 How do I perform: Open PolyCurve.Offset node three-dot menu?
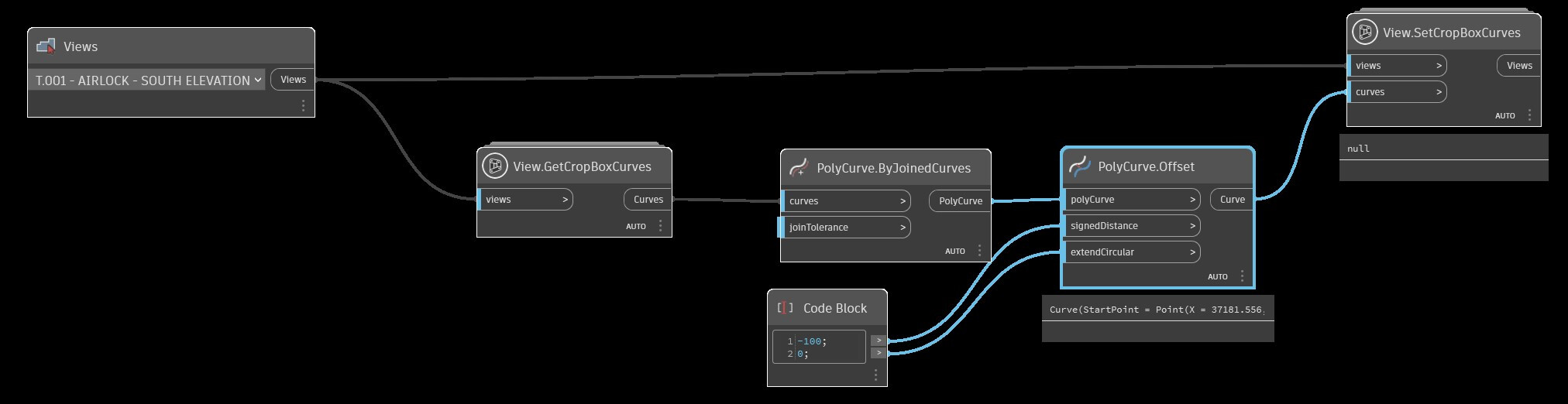pos(1242,276)
